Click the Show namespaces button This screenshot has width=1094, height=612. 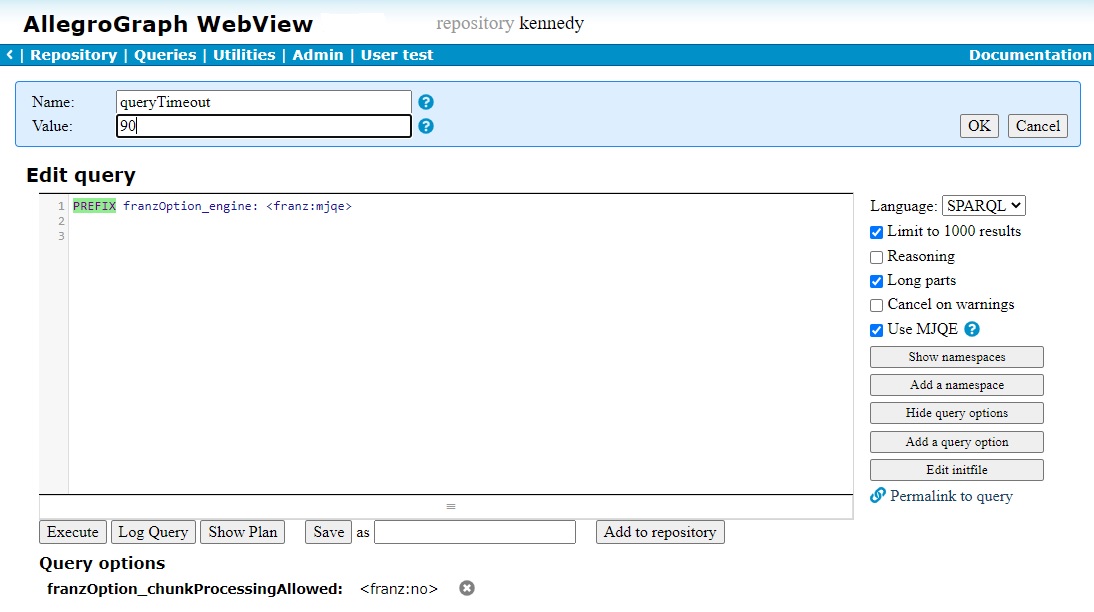click(x=956, y=357)
